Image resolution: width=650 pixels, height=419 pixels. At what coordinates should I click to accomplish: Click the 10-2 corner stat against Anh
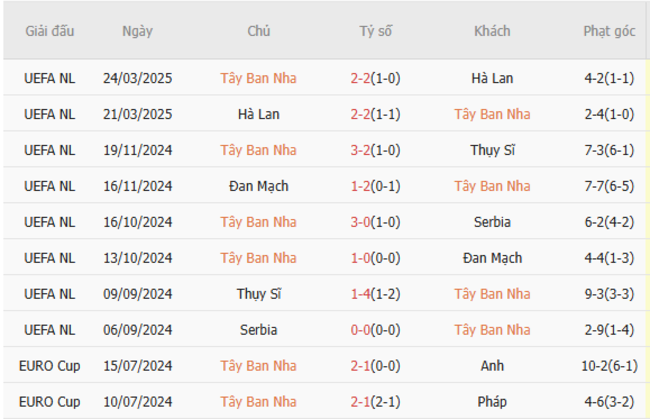[609, 366]
